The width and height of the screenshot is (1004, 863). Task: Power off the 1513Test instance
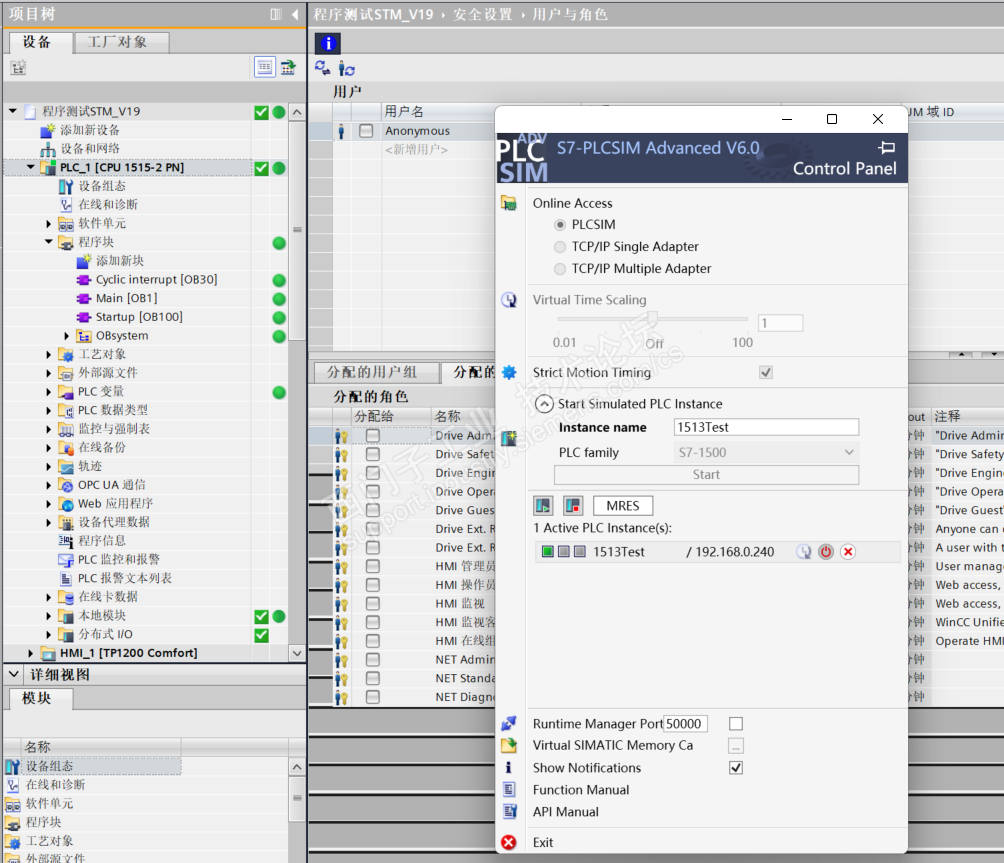pos(826,552)
